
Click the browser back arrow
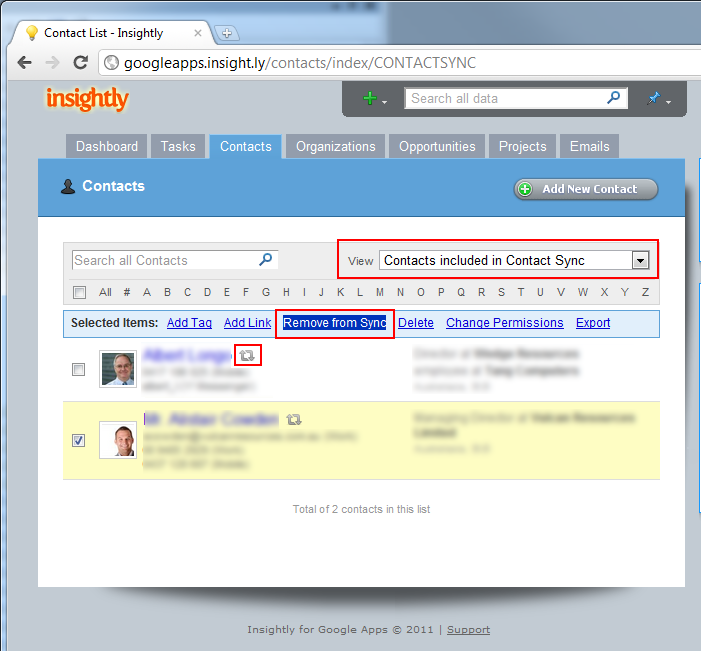point(25,62)
